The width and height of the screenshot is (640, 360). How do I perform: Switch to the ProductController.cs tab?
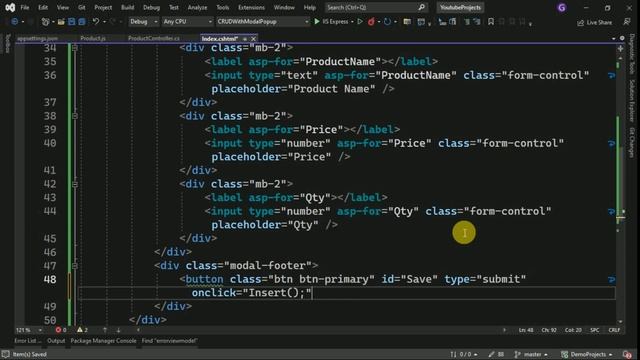pyautogui.click(x=153, y=38)
